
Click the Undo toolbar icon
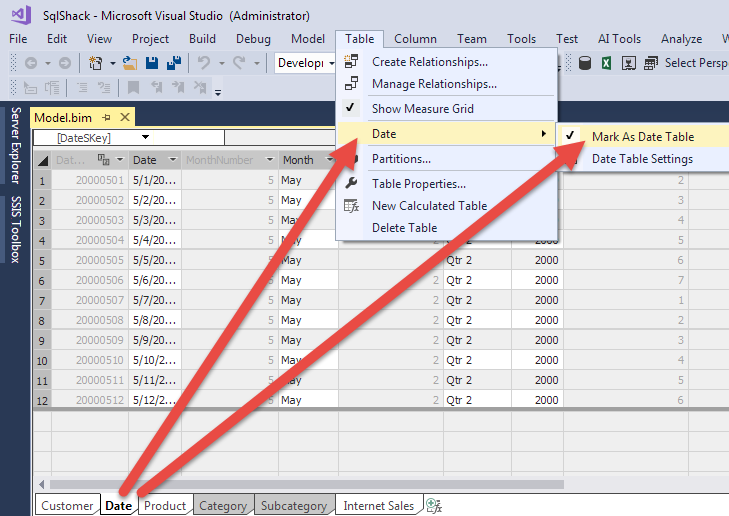204,63
